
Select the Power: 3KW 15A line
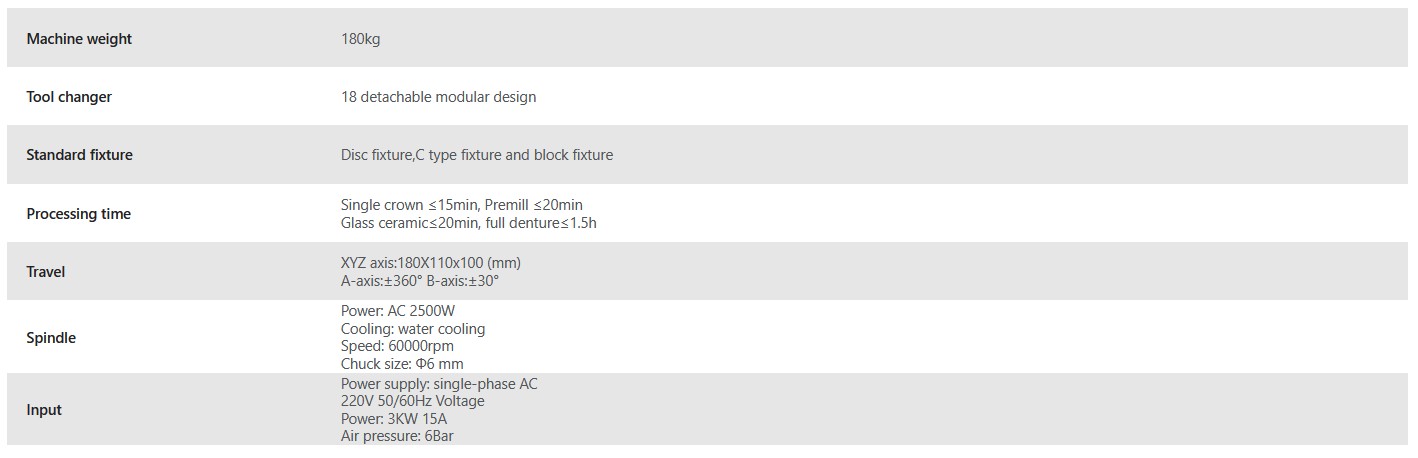click(x=393, y=419)
